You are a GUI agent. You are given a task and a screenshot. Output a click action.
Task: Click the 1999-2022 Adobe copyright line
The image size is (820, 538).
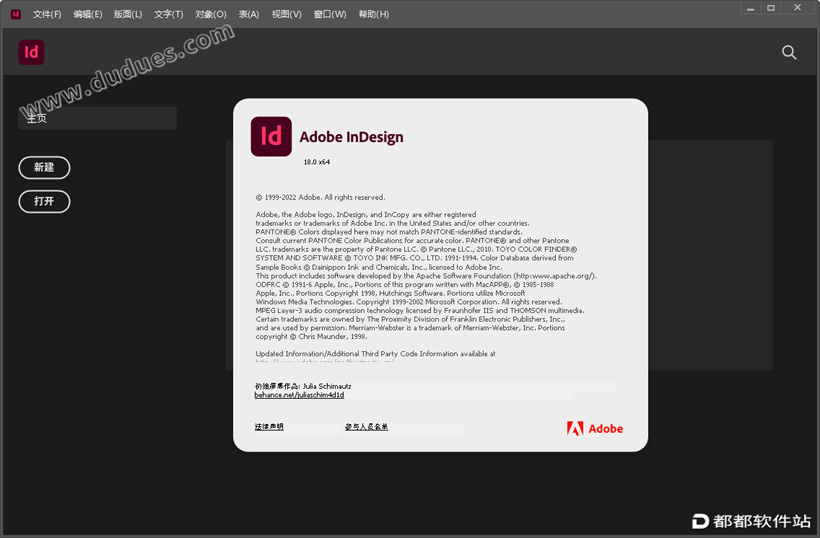click(321, 197)
